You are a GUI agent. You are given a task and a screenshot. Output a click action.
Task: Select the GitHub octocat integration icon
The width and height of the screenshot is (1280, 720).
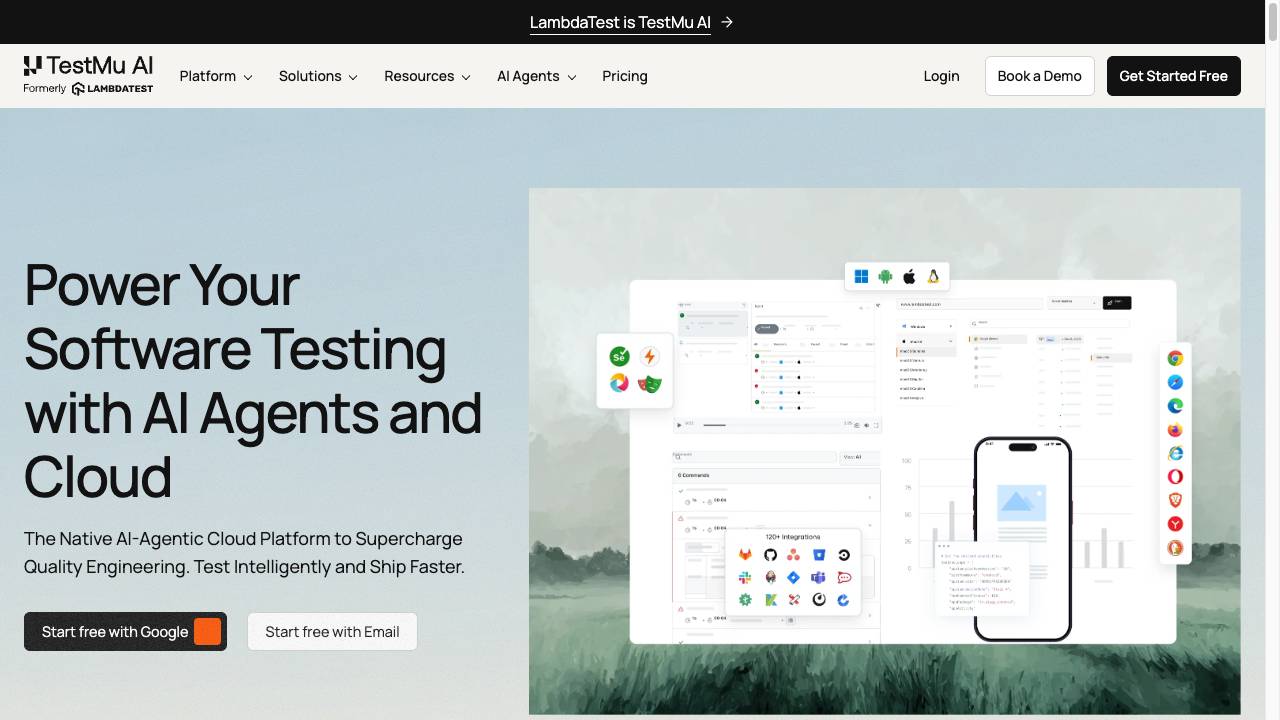(770, 555)
